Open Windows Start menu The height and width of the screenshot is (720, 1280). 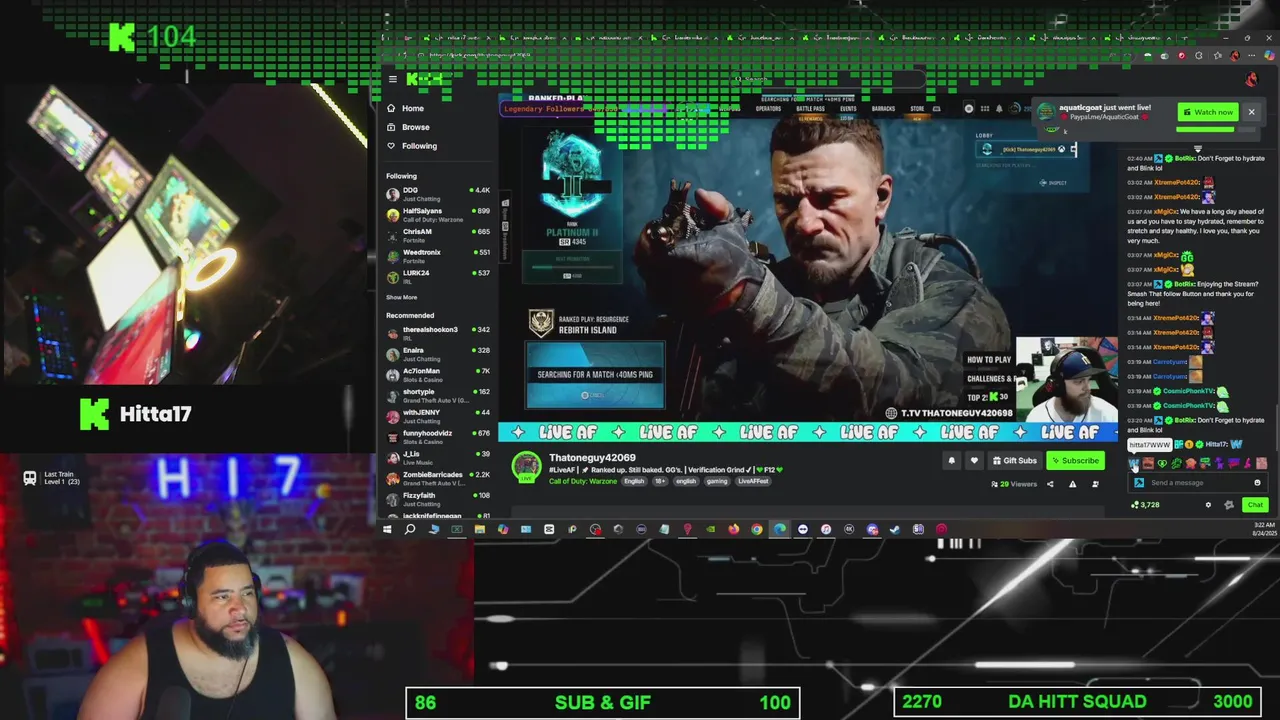[x=387, y=529]
